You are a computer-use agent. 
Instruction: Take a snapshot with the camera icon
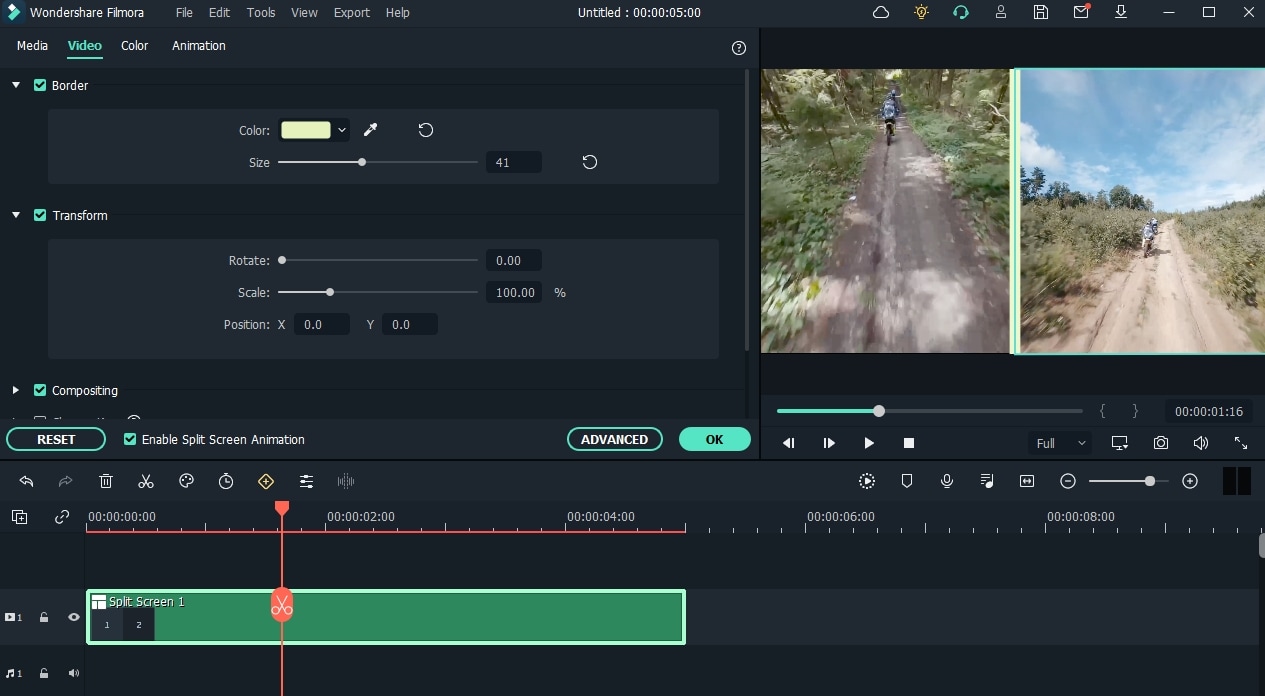[x=1160, y=443]
